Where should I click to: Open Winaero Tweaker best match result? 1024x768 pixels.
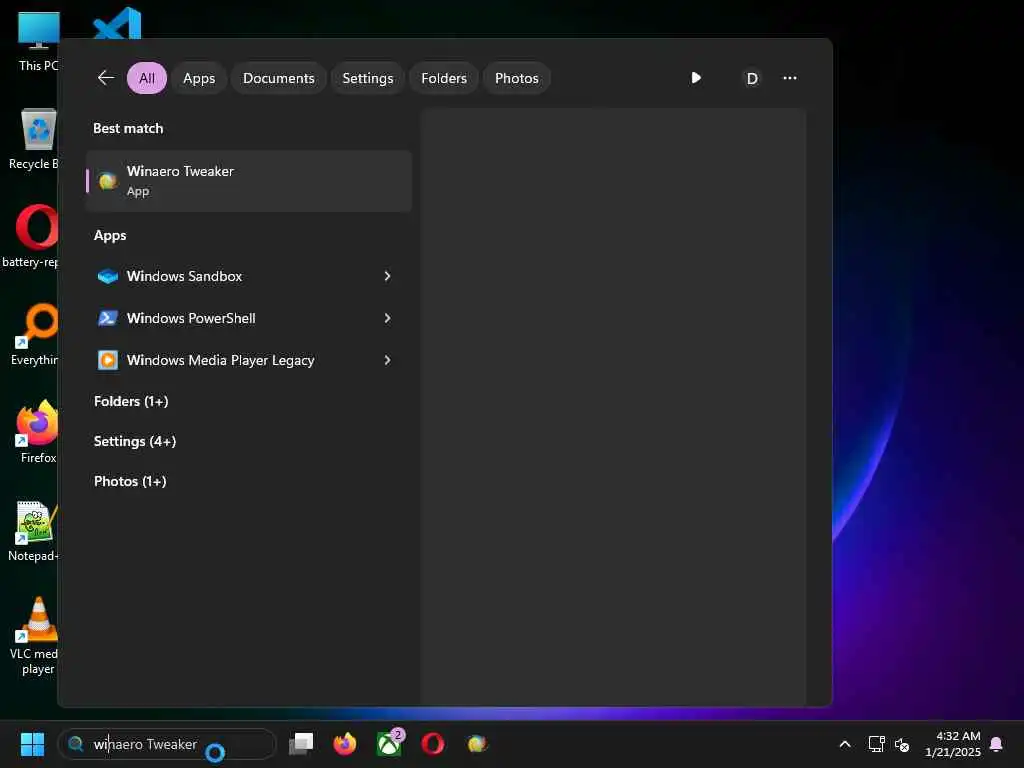pyautogui.click(x=249, y=181)
